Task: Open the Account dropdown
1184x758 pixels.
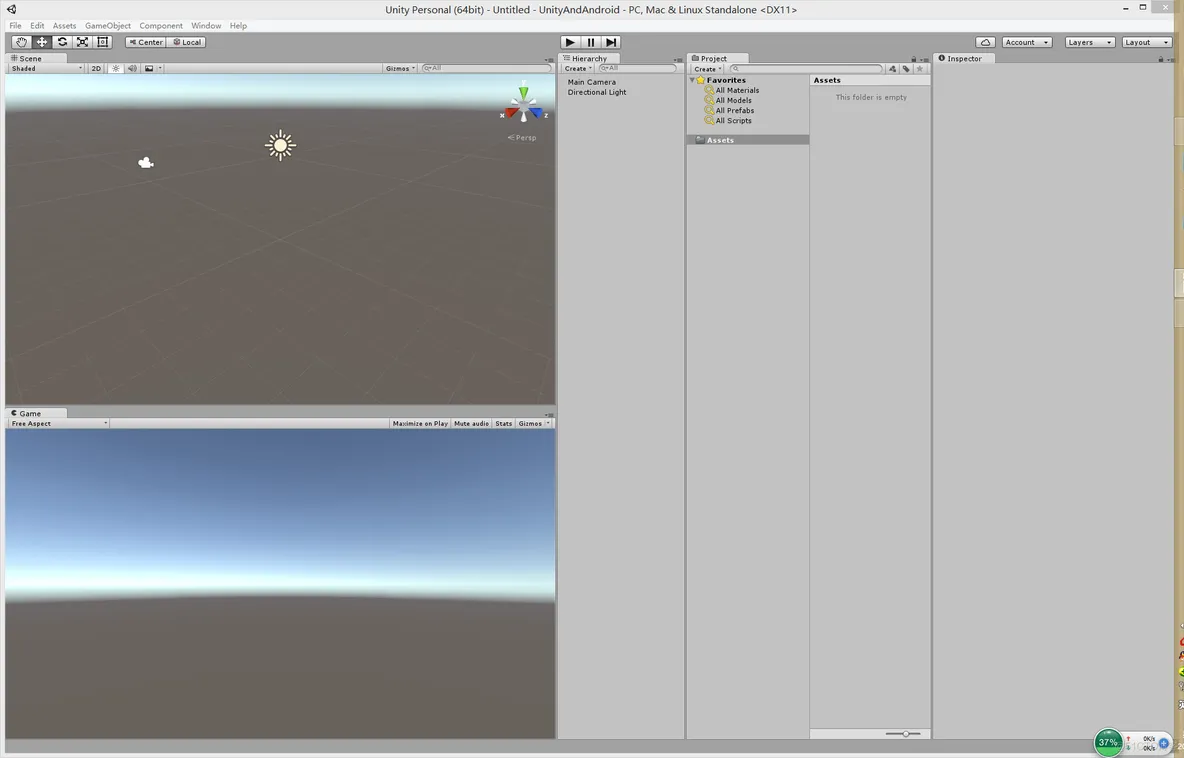Action: 1027,42
